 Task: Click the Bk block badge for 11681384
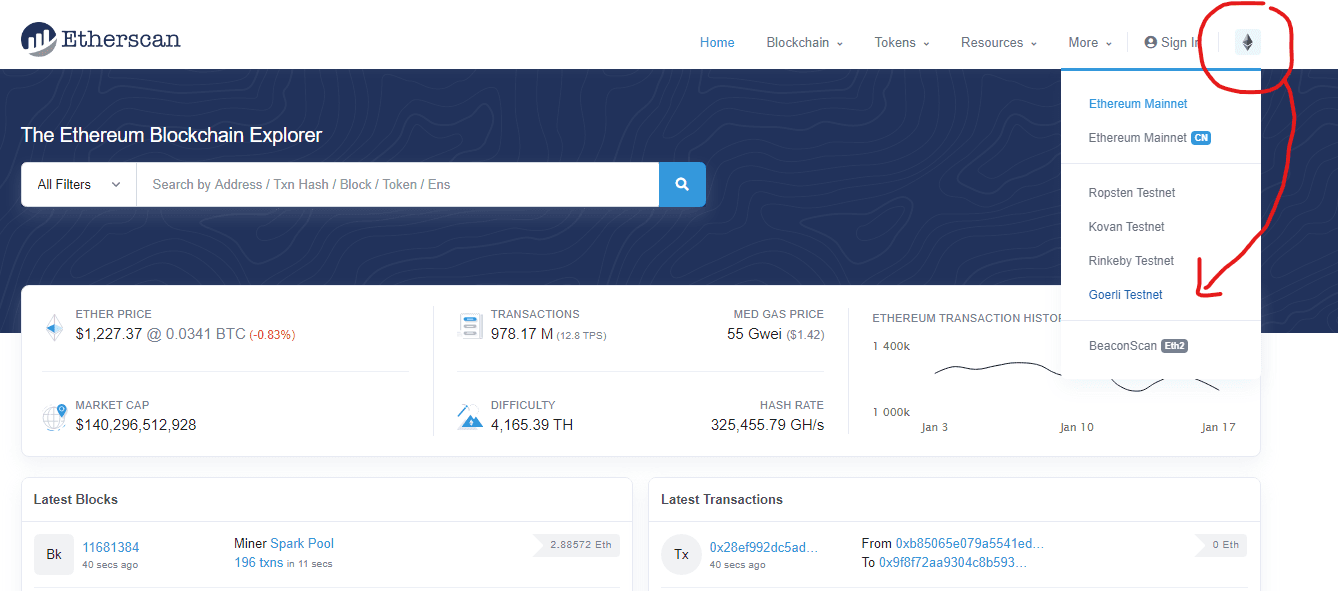pos(54,554)
